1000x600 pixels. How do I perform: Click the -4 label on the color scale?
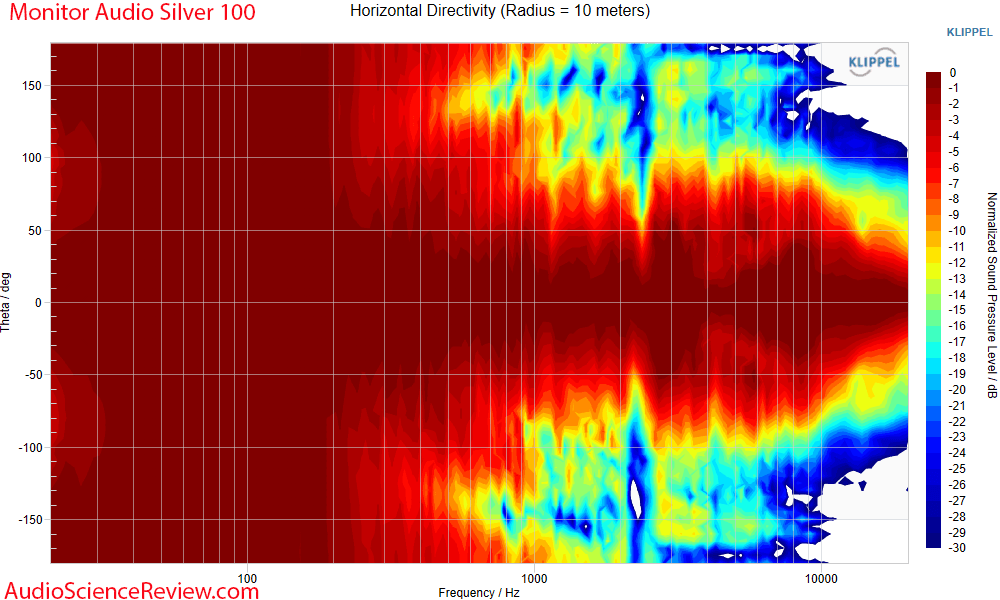click(x=953, y=136)
